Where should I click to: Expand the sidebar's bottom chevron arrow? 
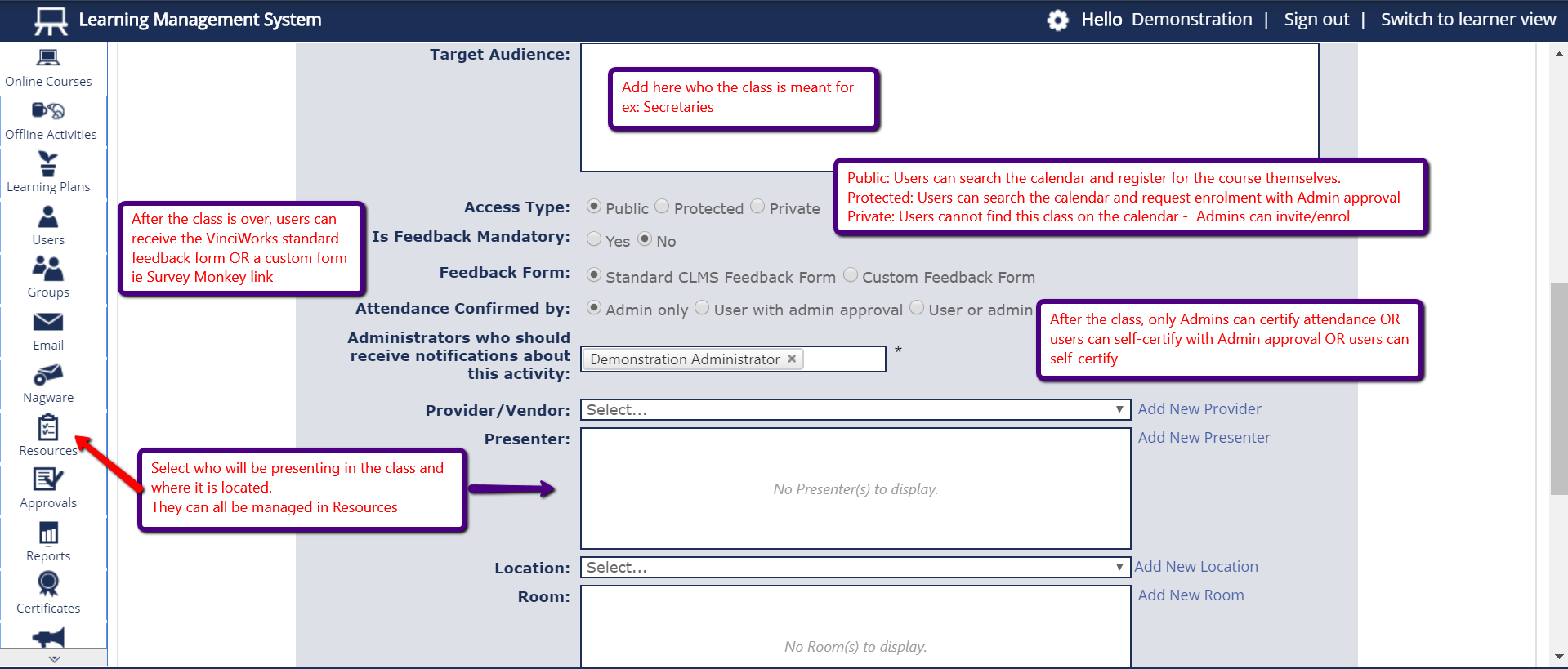click(x=54, y=658)
